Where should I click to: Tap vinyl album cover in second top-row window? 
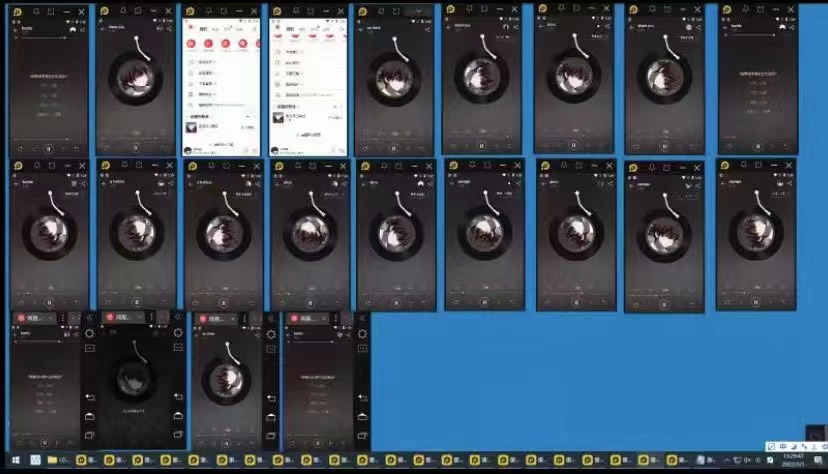[x=136, y=79]
